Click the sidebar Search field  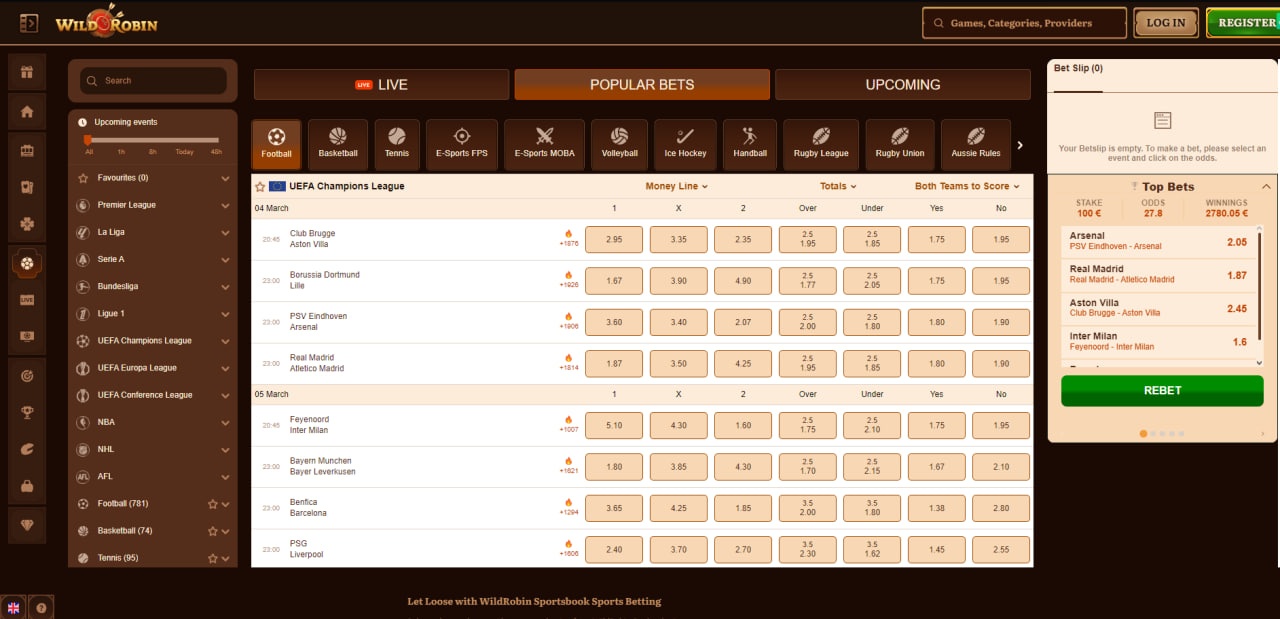[153, 81]
